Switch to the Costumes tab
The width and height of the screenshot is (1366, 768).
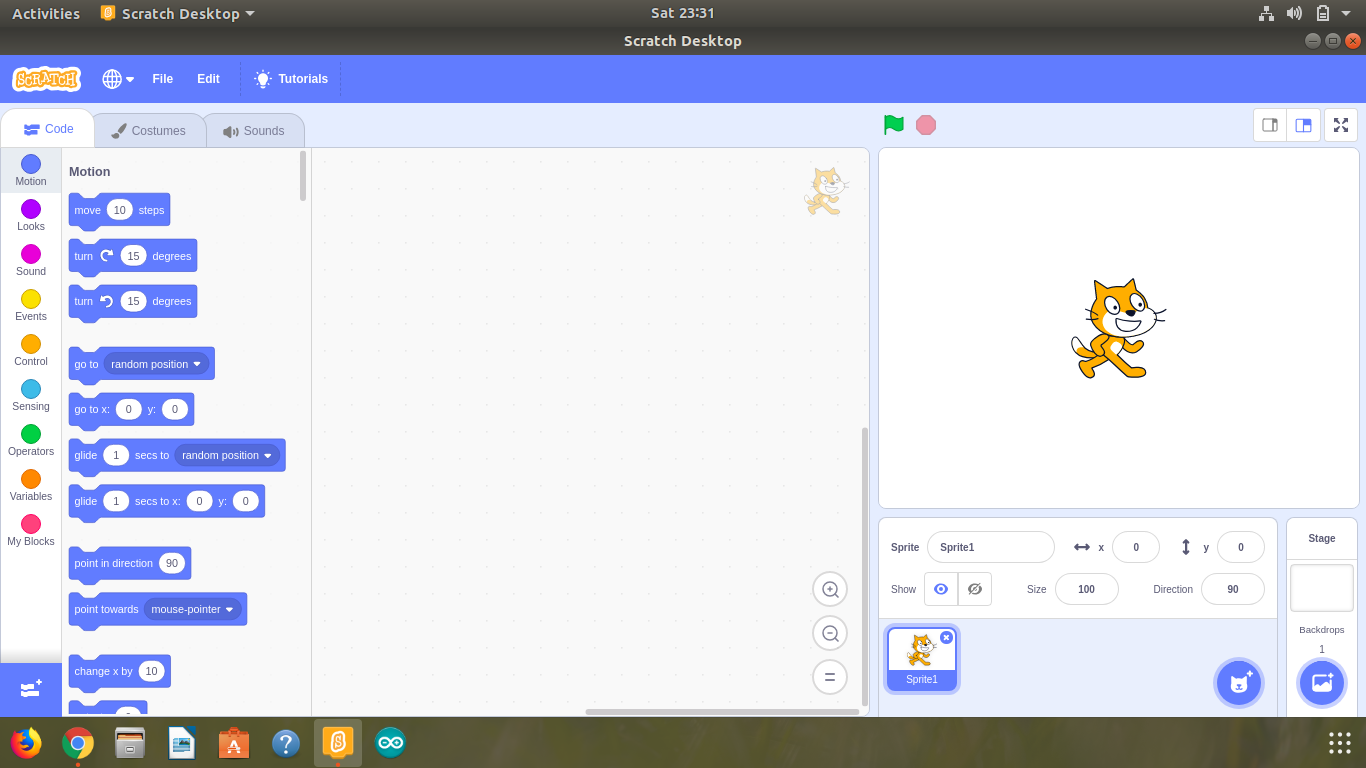pyautogui.click(x=149, y=131)
